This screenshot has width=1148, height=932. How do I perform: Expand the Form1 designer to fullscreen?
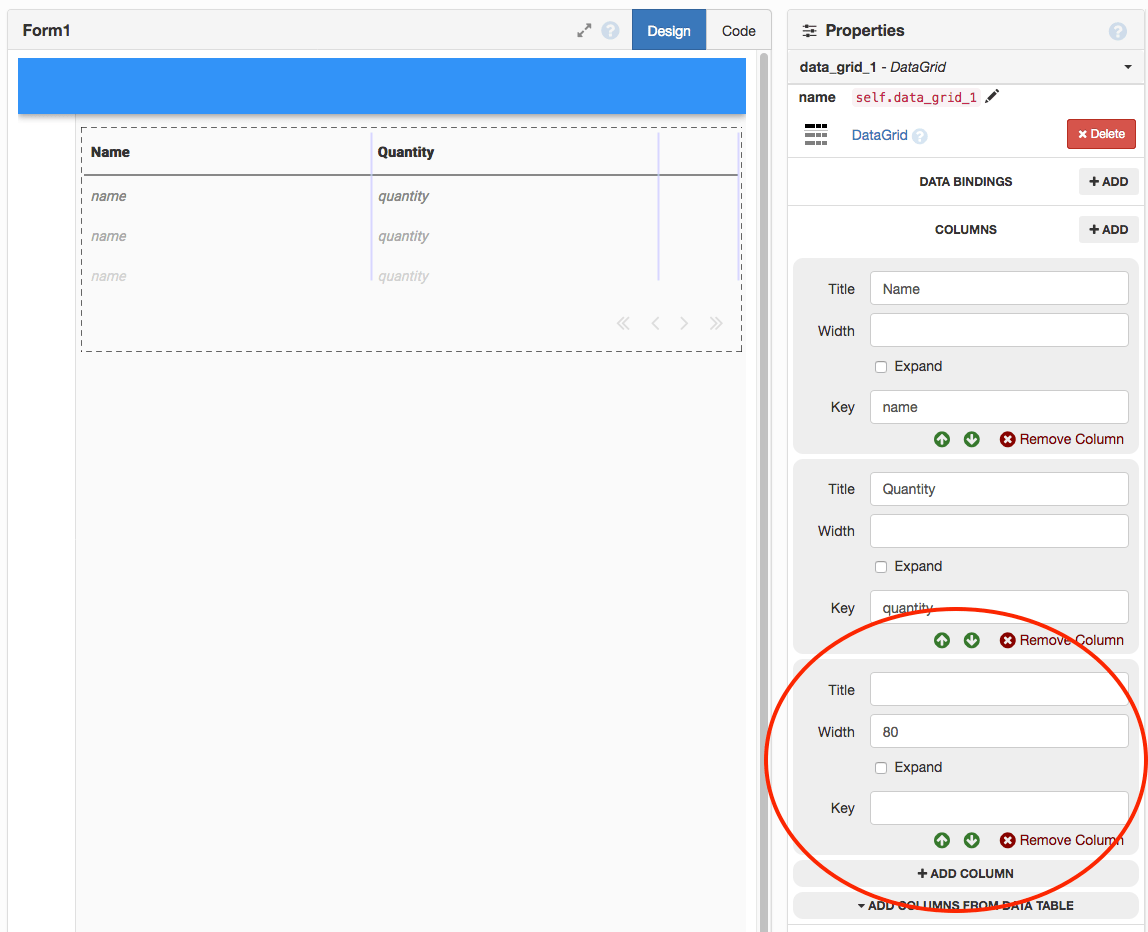click(584, 31)
